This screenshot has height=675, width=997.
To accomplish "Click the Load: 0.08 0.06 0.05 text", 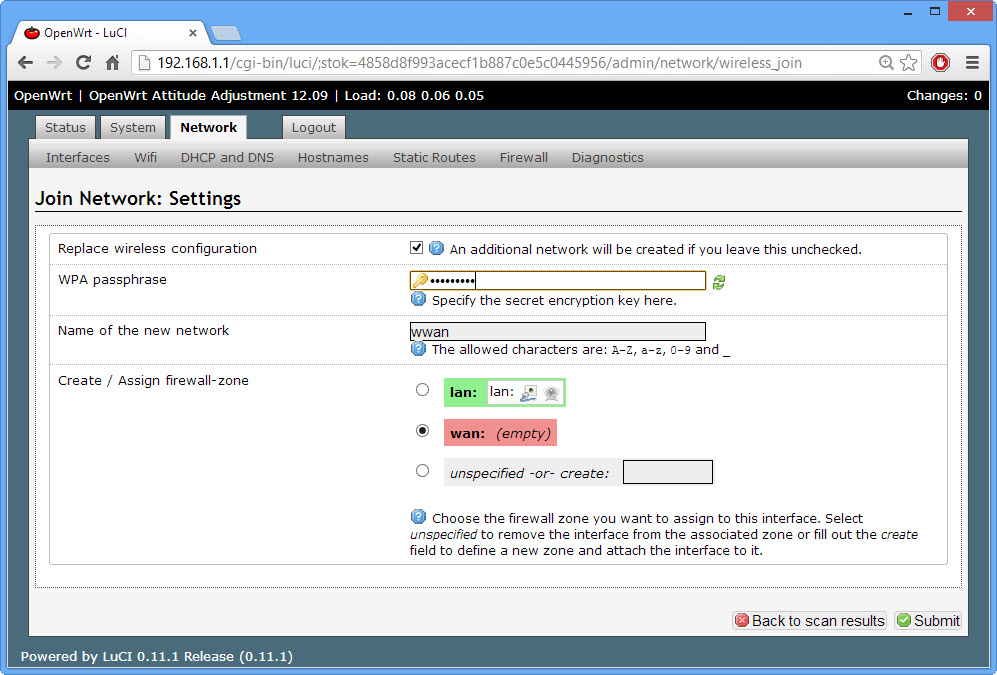I will pos(414,95).
